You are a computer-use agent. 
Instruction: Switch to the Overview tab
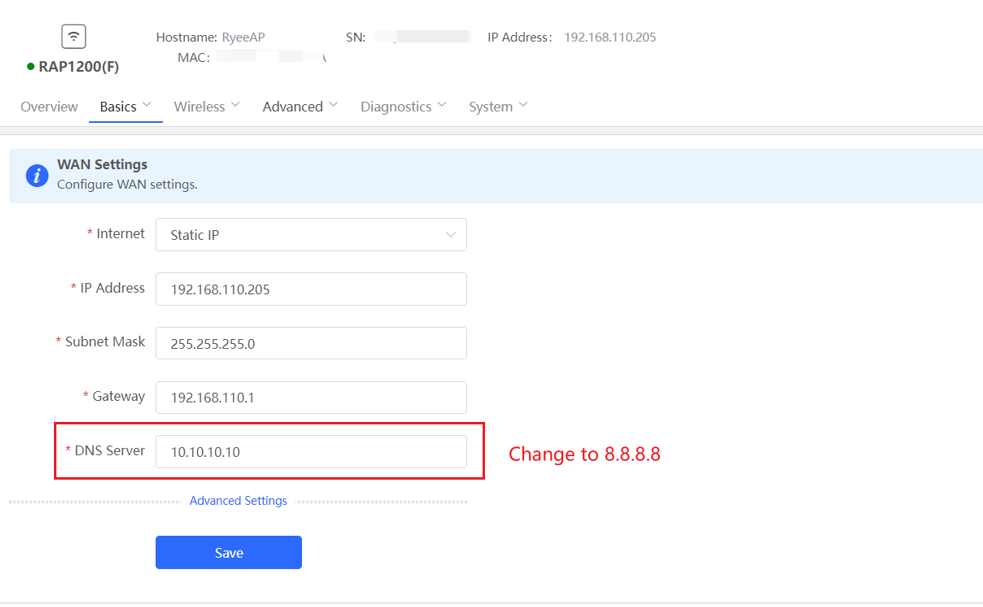49,107
